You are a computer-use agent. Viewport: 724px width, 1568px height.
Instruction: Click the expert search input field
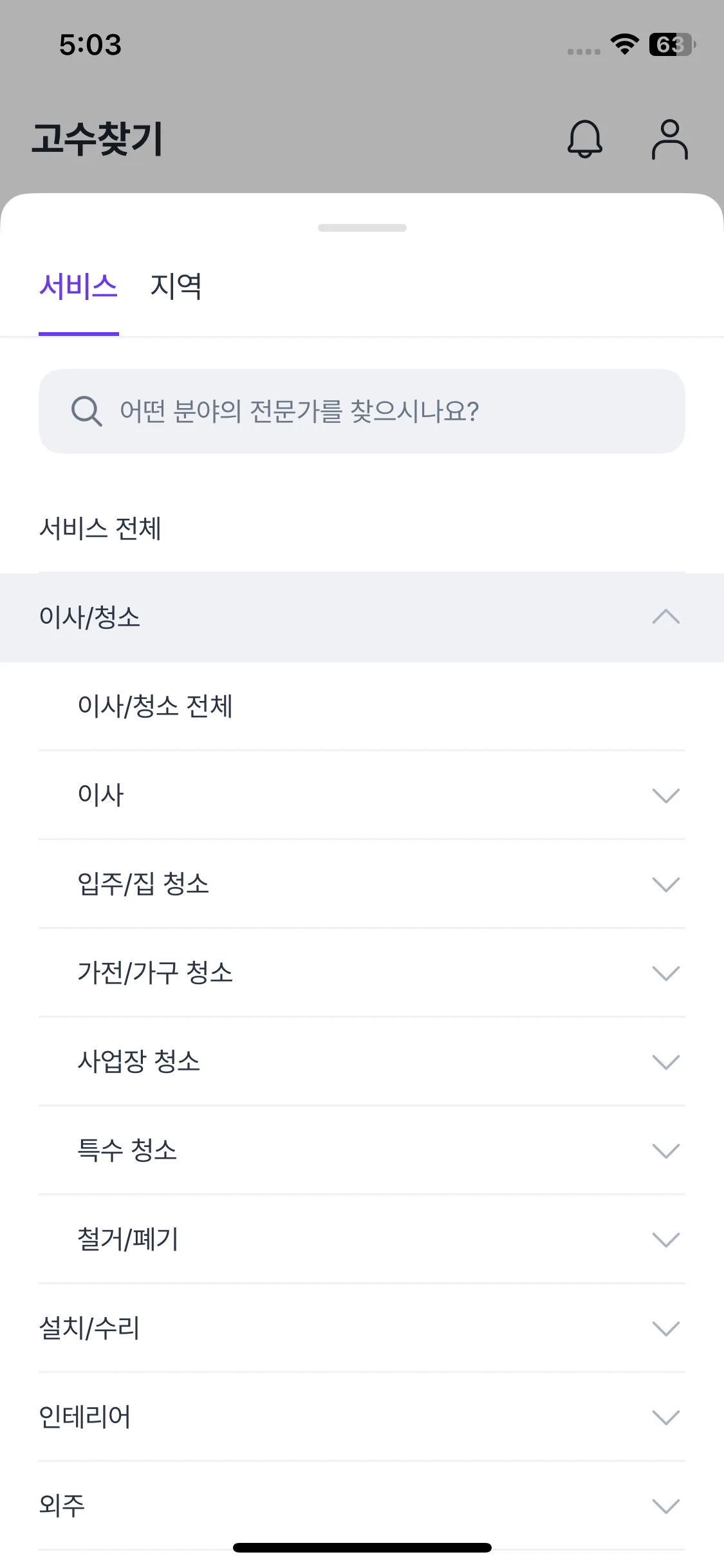[x=386, y=411]
